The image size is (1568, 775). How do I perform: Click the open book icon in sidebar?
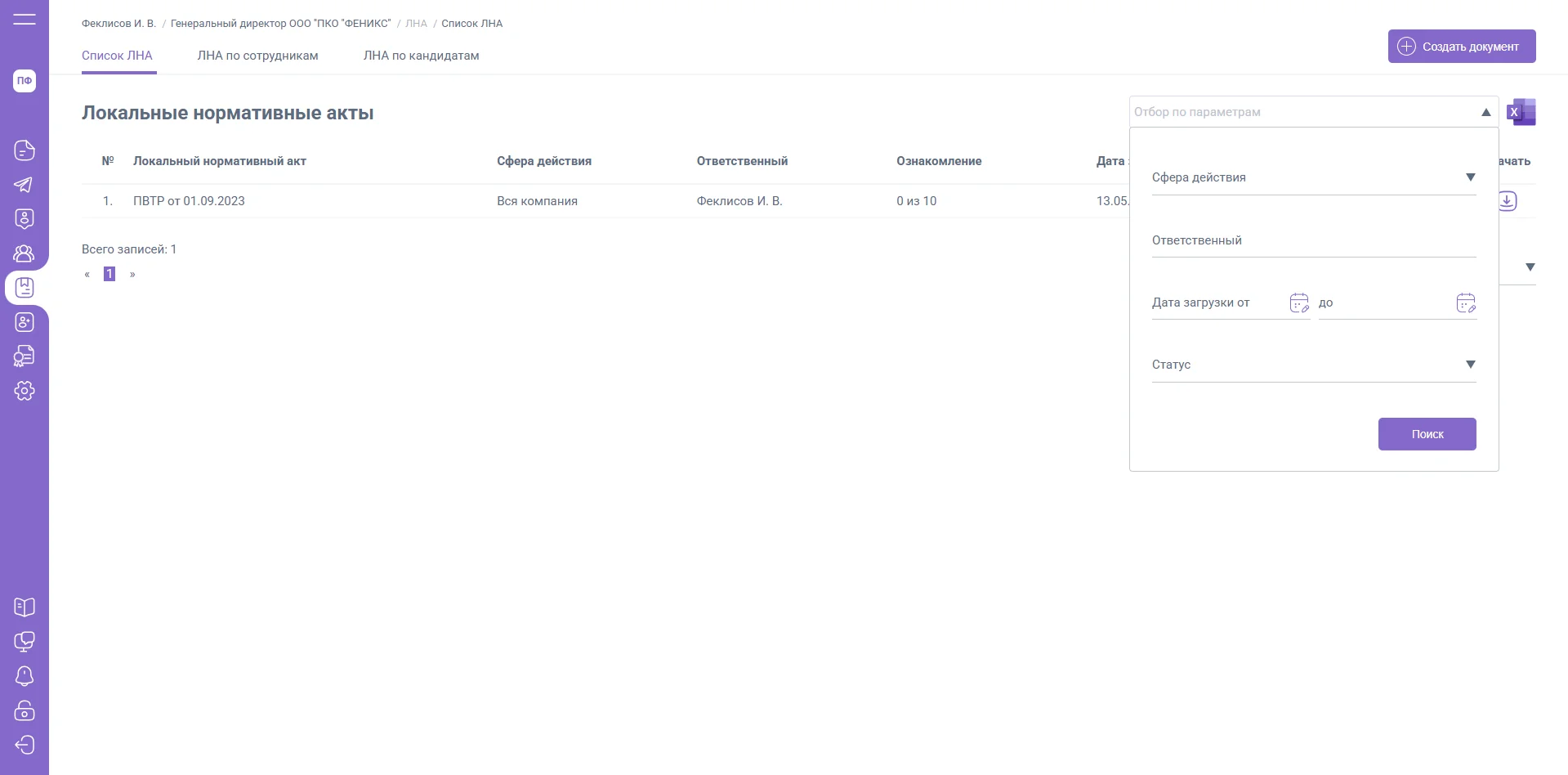[x=25, y=607]
